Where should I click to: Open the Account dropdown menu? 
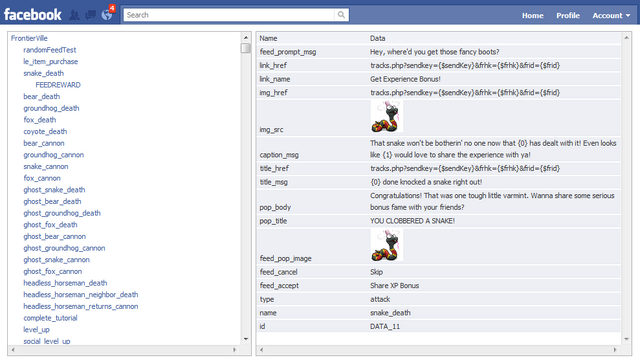(611, 16)
